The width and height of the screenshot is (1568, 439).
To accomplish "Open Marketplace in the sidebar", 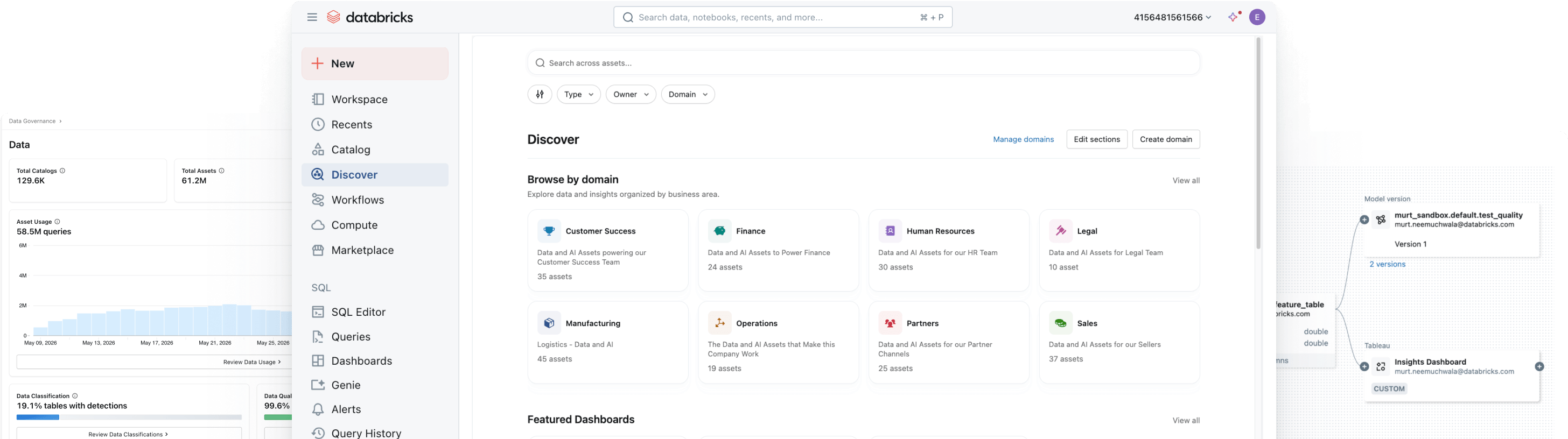I will (x=375, y=250).
